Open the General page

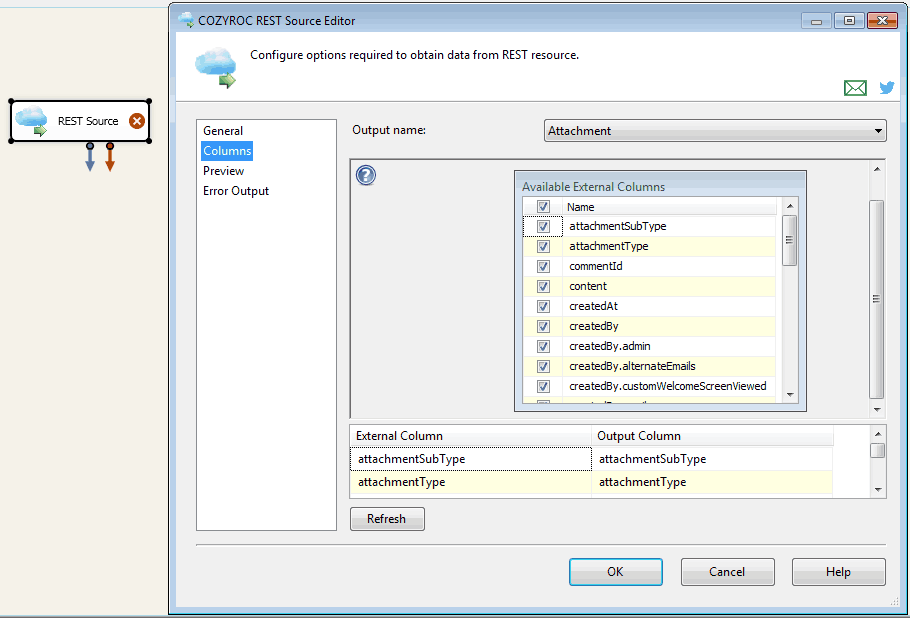(223, 131)
